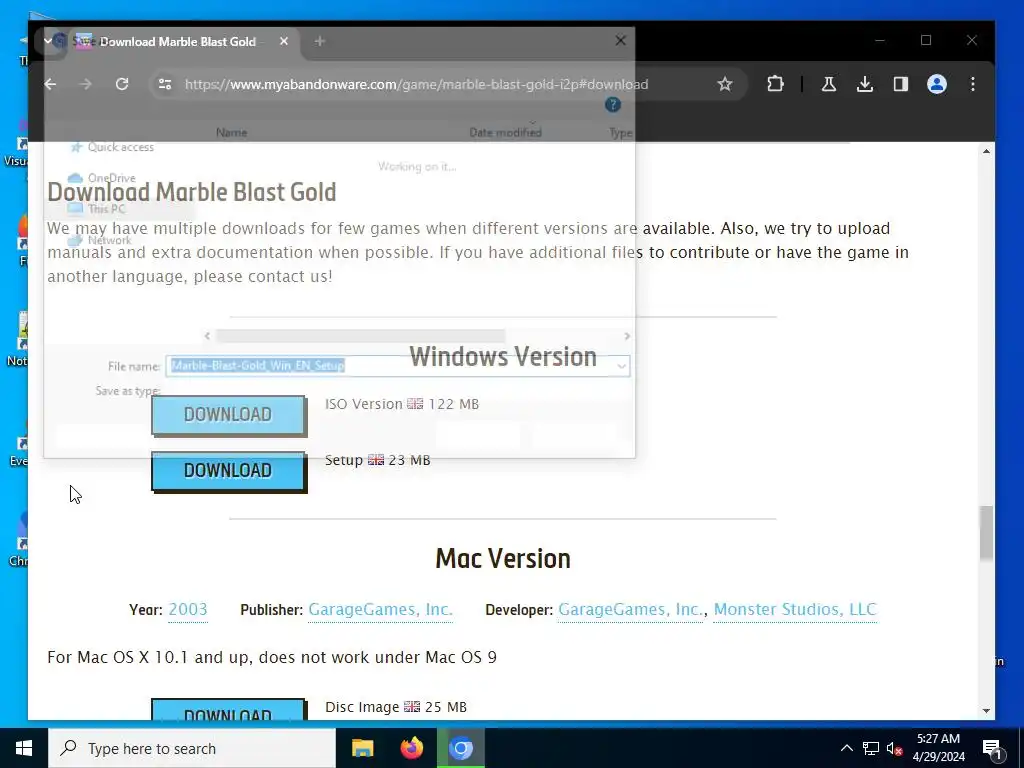Open the Chrome profile avatar
The image size is (1024, 768).
(936, 84)
